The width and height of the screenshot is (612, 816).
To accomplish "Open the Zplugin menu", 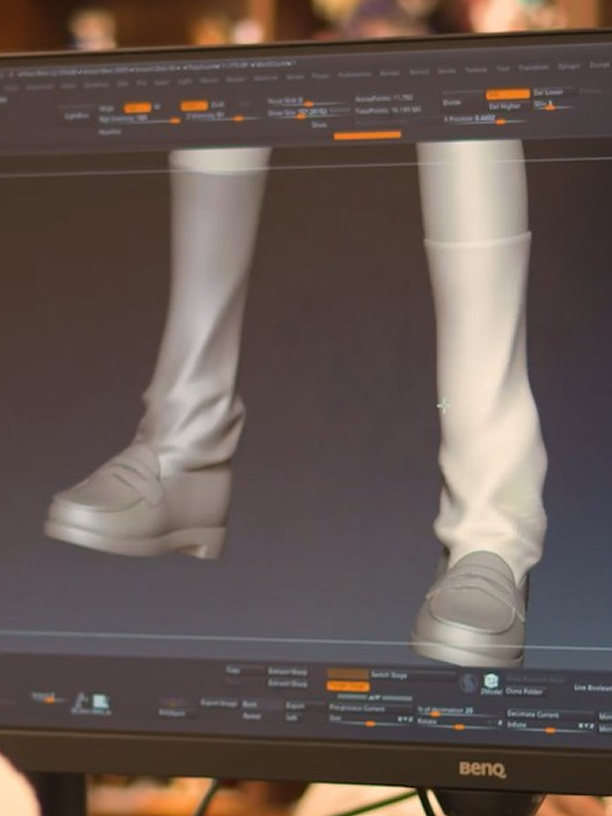I will [x=569, y=67].
